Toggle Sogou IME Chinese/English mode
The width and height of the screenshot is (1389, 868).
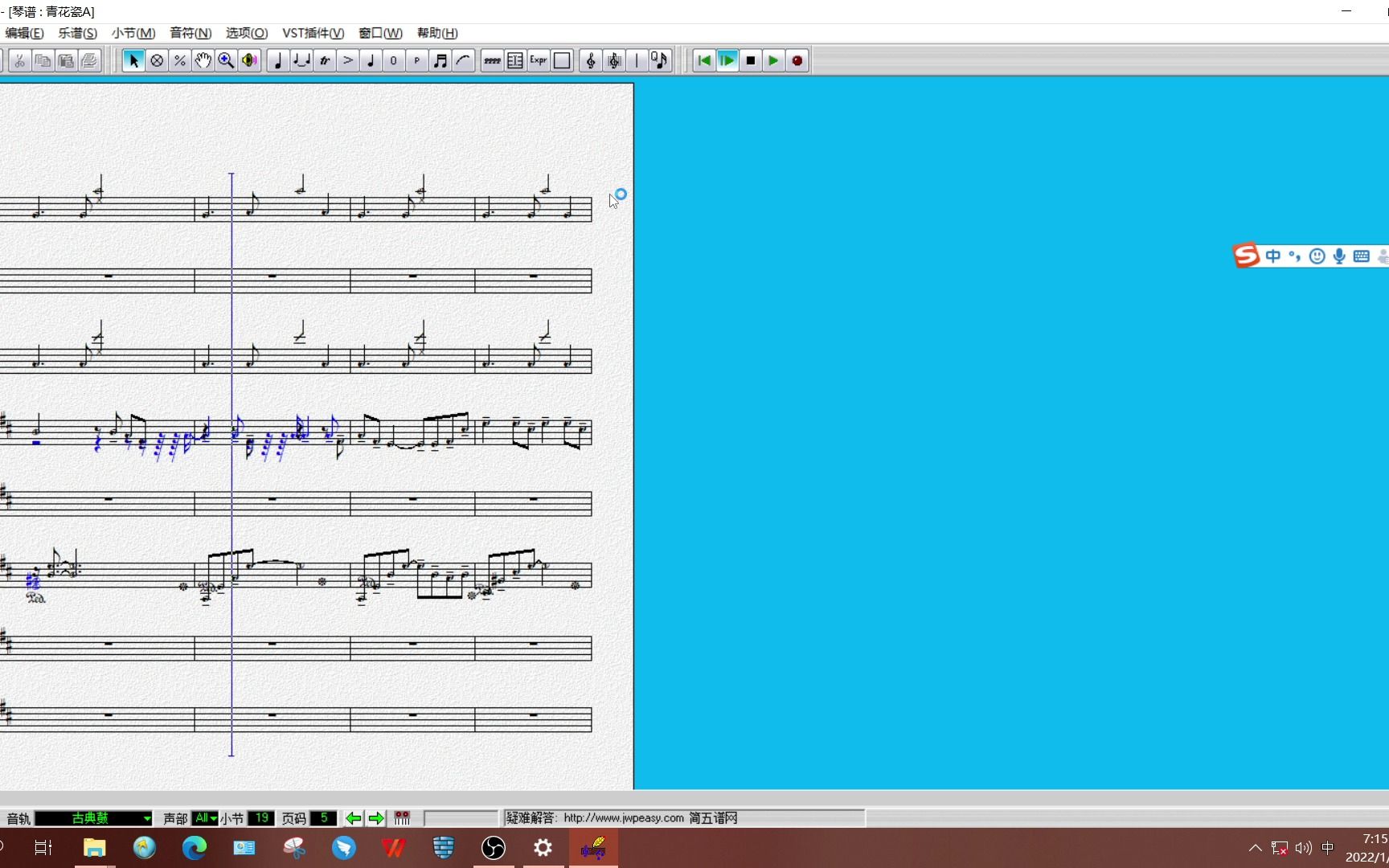tap(1273, 256)
